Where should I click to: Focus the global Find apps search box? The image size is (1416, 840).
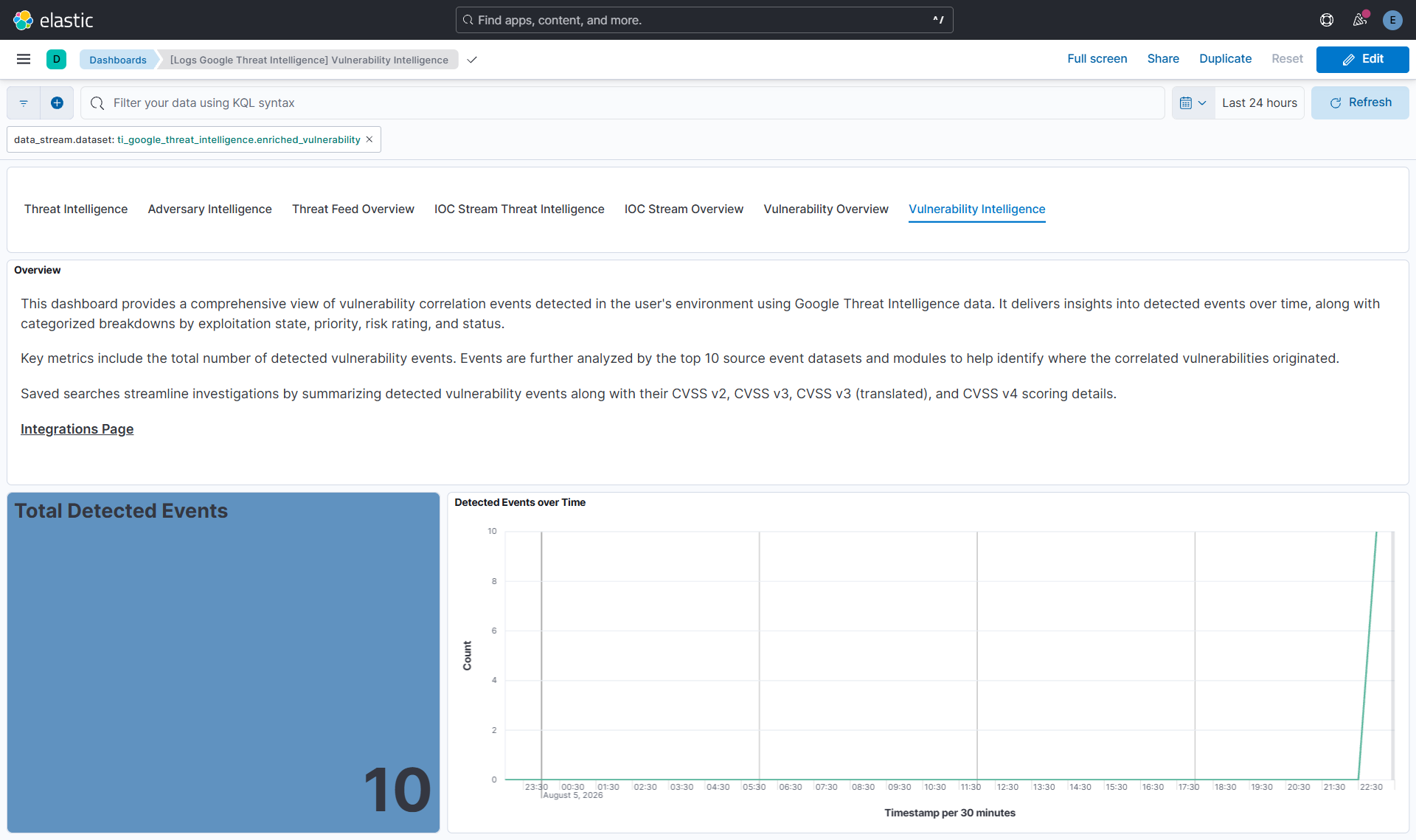pyautogui.click(x=704, y=20)
